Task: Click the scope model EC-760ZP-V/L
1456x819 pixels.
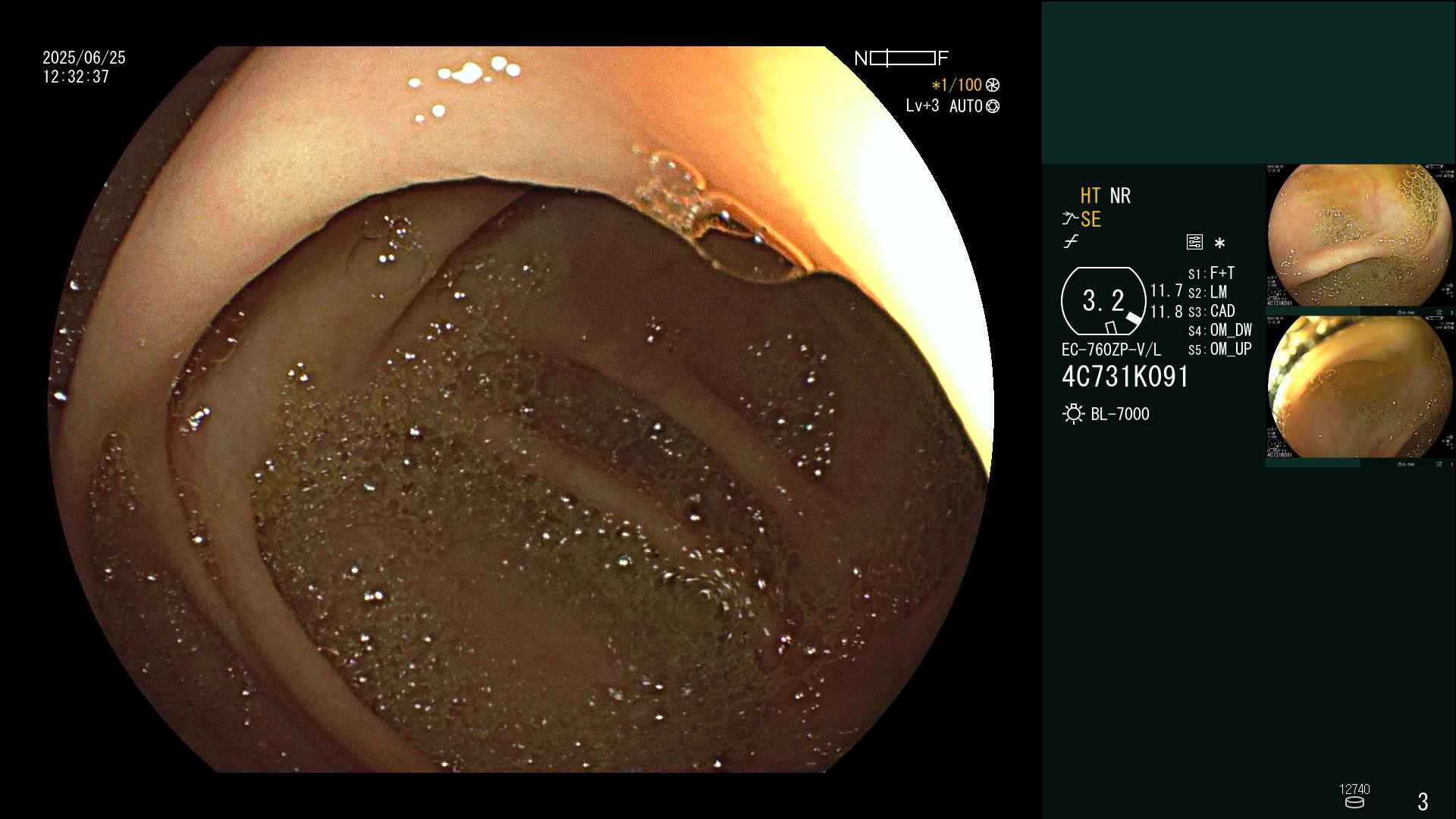Action: (x=1111, y=350)
